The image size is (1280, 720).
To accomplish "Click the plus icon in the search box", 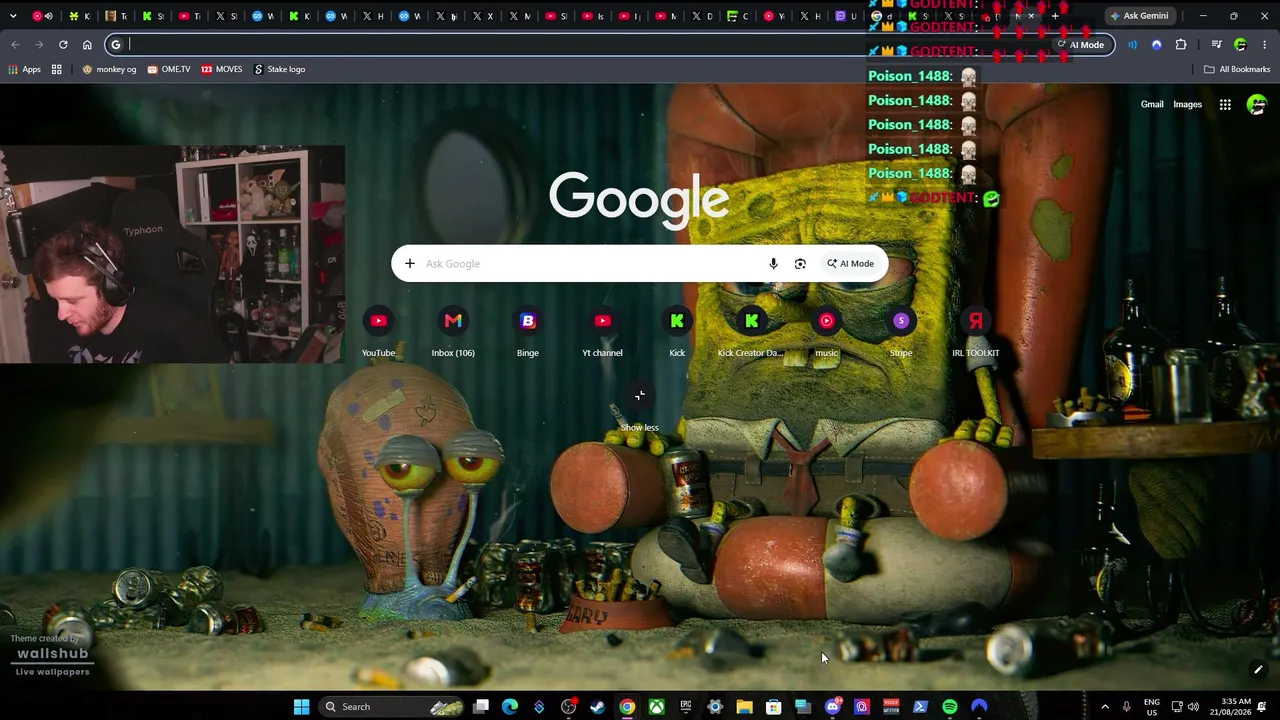I will click(409, 263).
